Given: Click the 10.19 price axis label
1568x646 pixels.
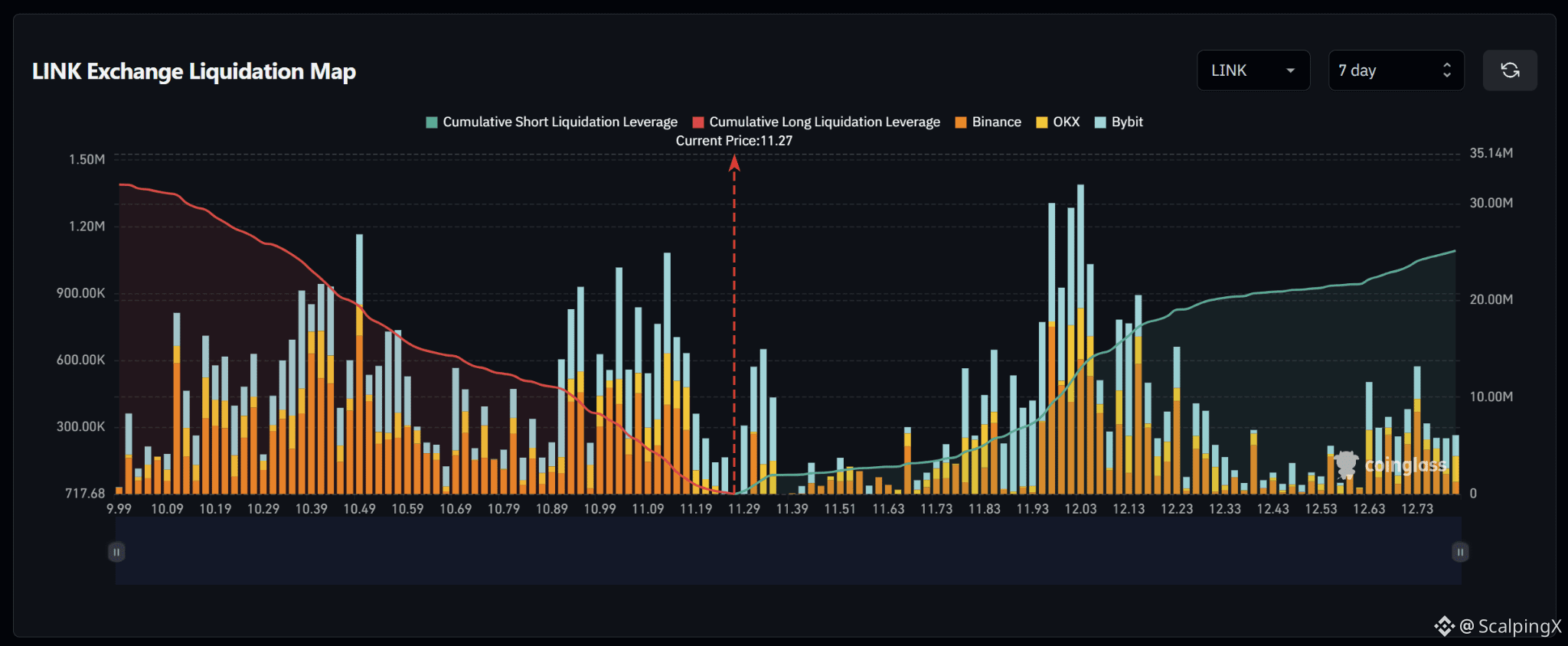Looking at the screenshot, I should click(x=215, y=509).
